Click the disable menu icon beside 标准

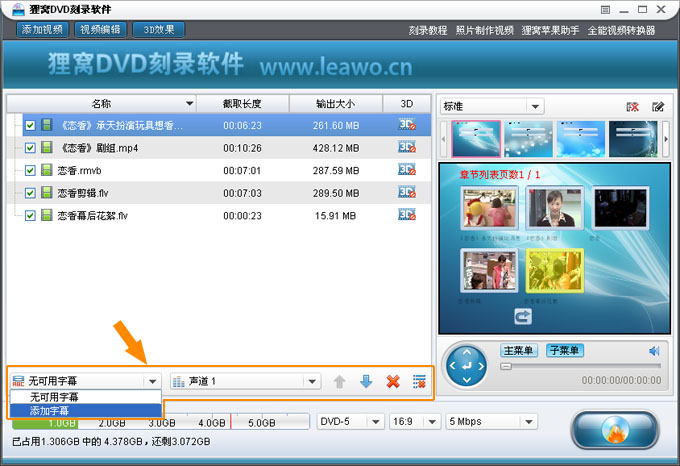(632, 107)
